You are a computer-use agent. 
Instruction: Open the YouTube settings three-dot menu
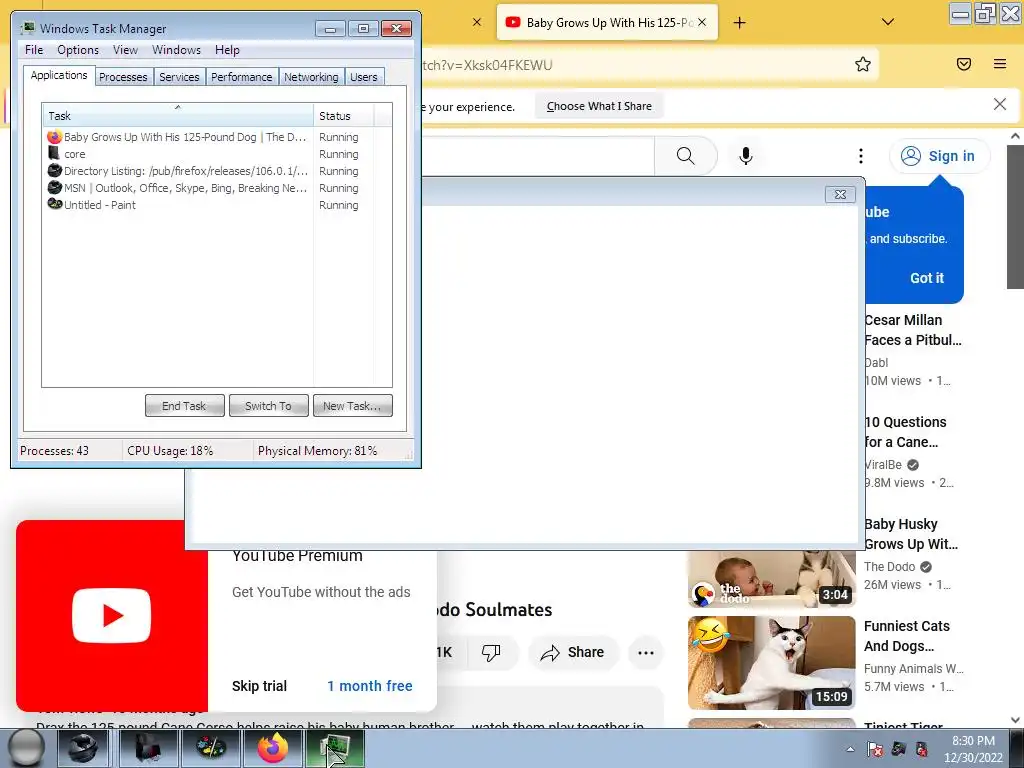(x=861, y=155)
